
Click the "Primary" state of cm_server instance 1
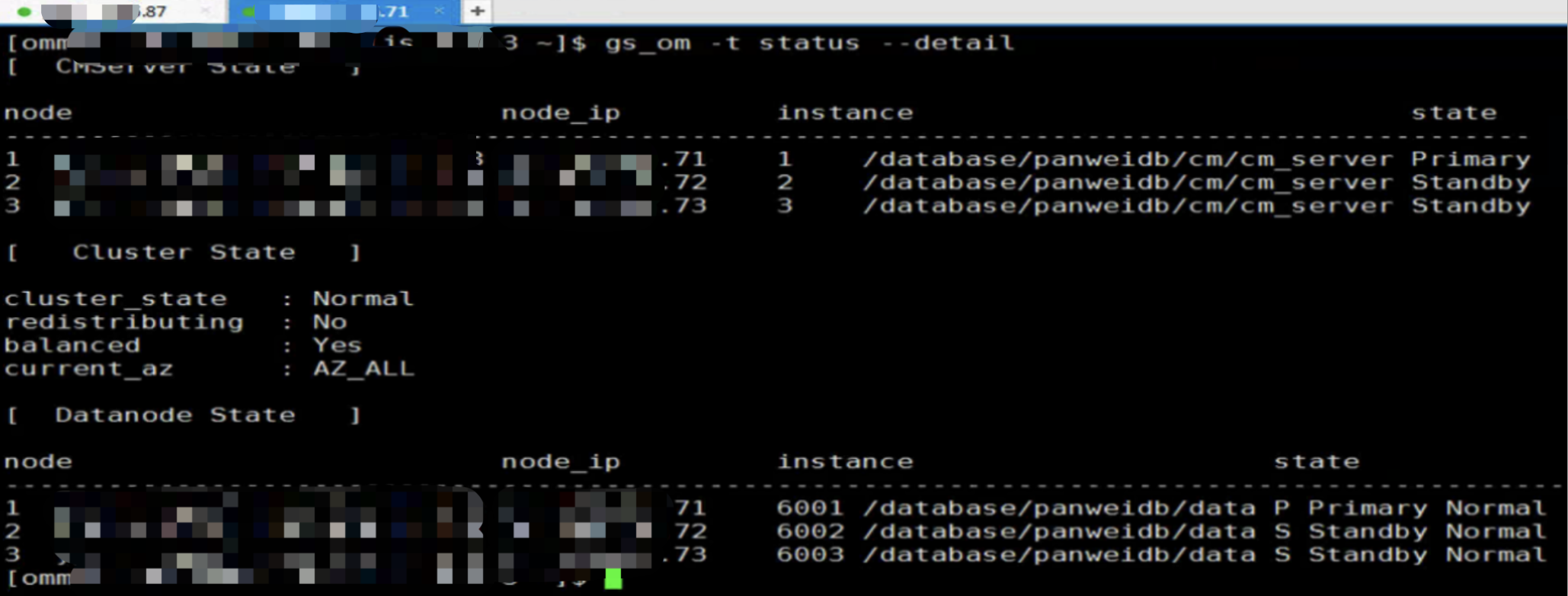coord(1470,159)
